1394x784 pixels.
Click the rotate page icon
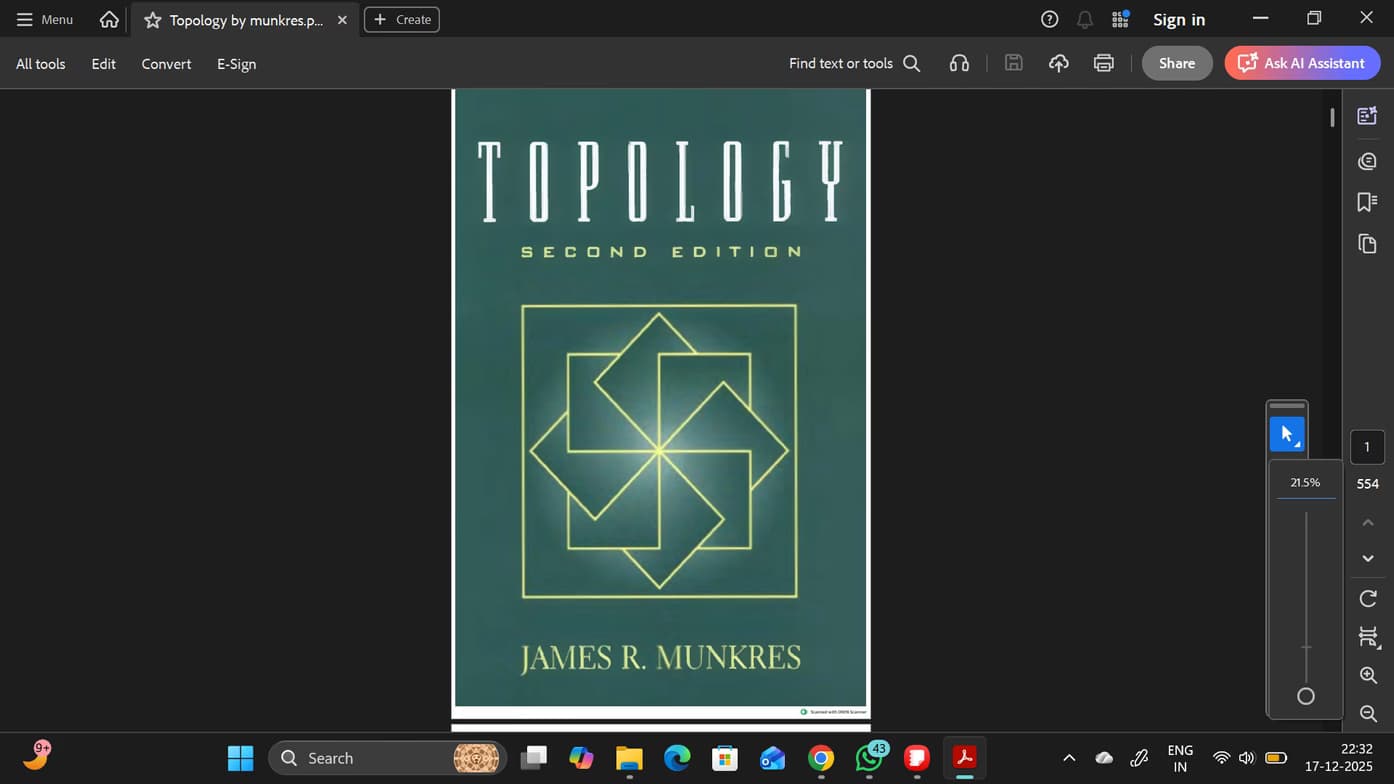[x=1368, y=598]
